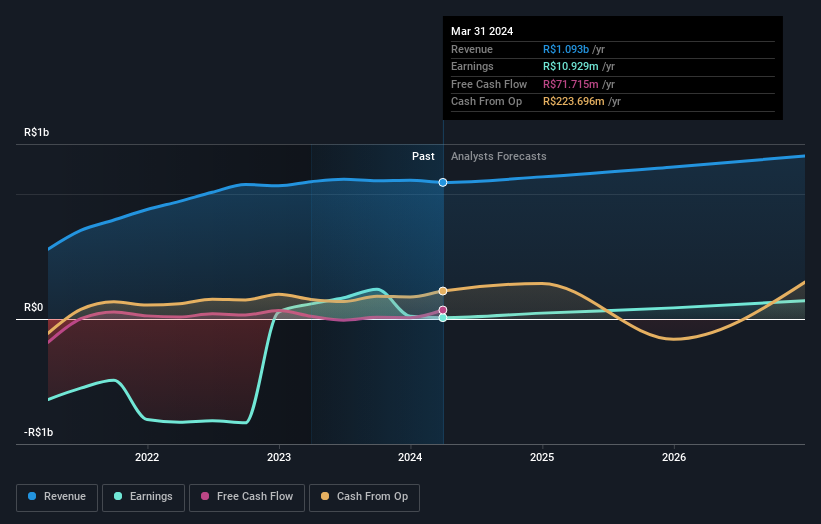Click the 2023 x-axis label

[279, 457]
